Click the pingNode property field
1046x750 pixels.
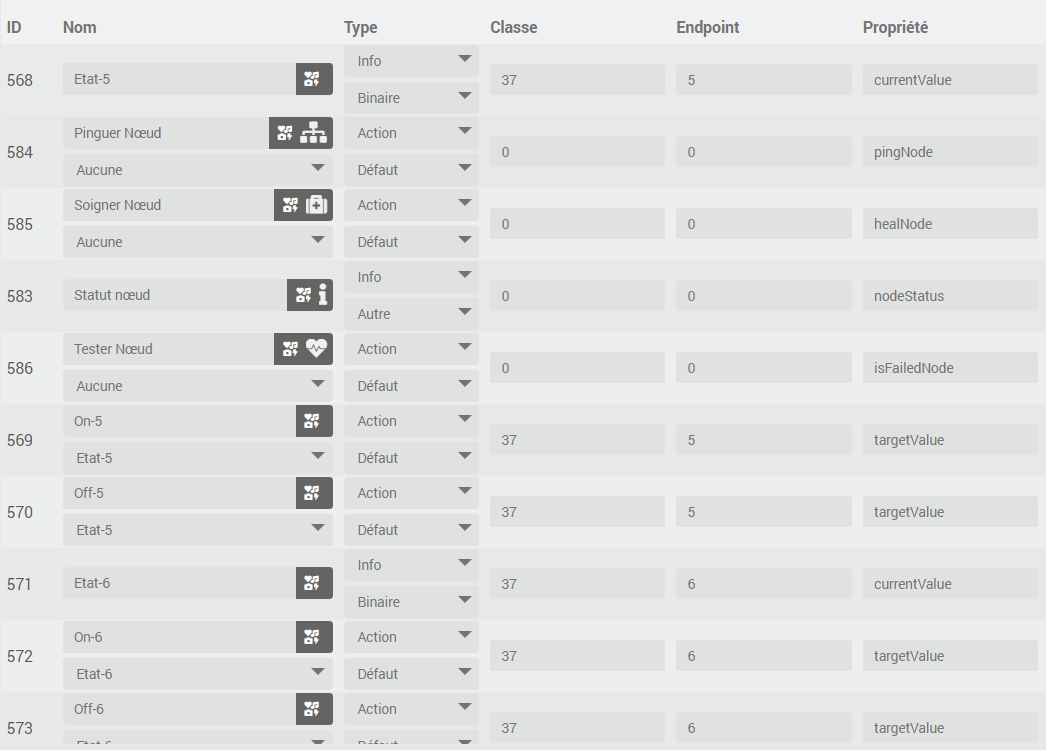pyautogui.click(x=949, y=152)
